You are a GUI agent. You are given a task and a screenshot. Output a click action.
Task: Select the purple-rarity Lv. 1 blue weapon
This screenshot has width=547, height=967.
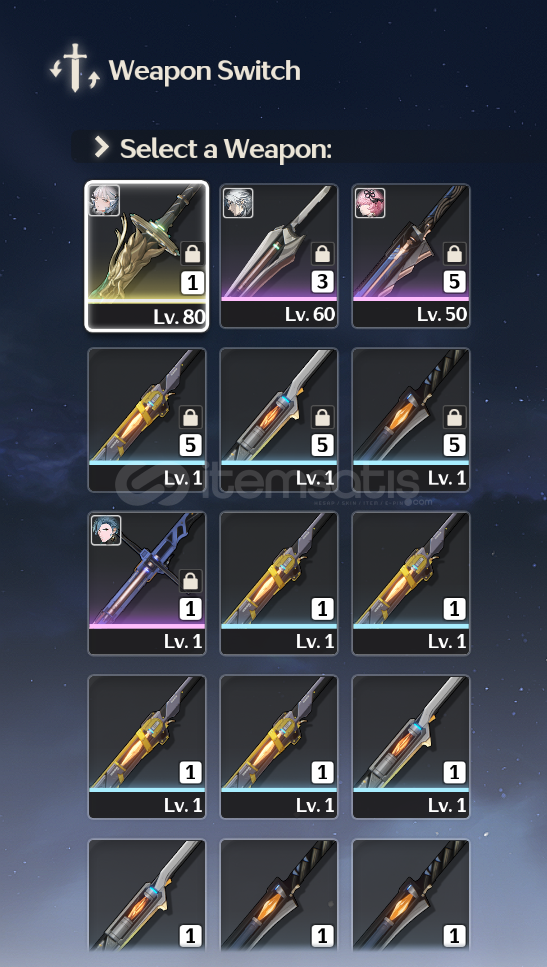pyautogui.click(x=147, y=583)
